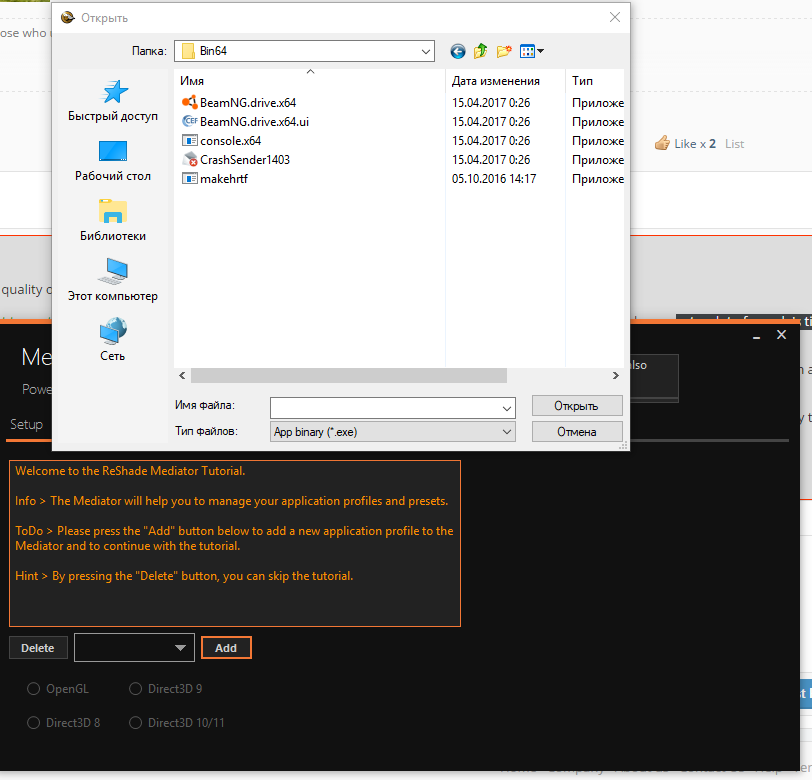Select the console.x64 file icon
Screen dimensions: 812x780
[190, 140]
